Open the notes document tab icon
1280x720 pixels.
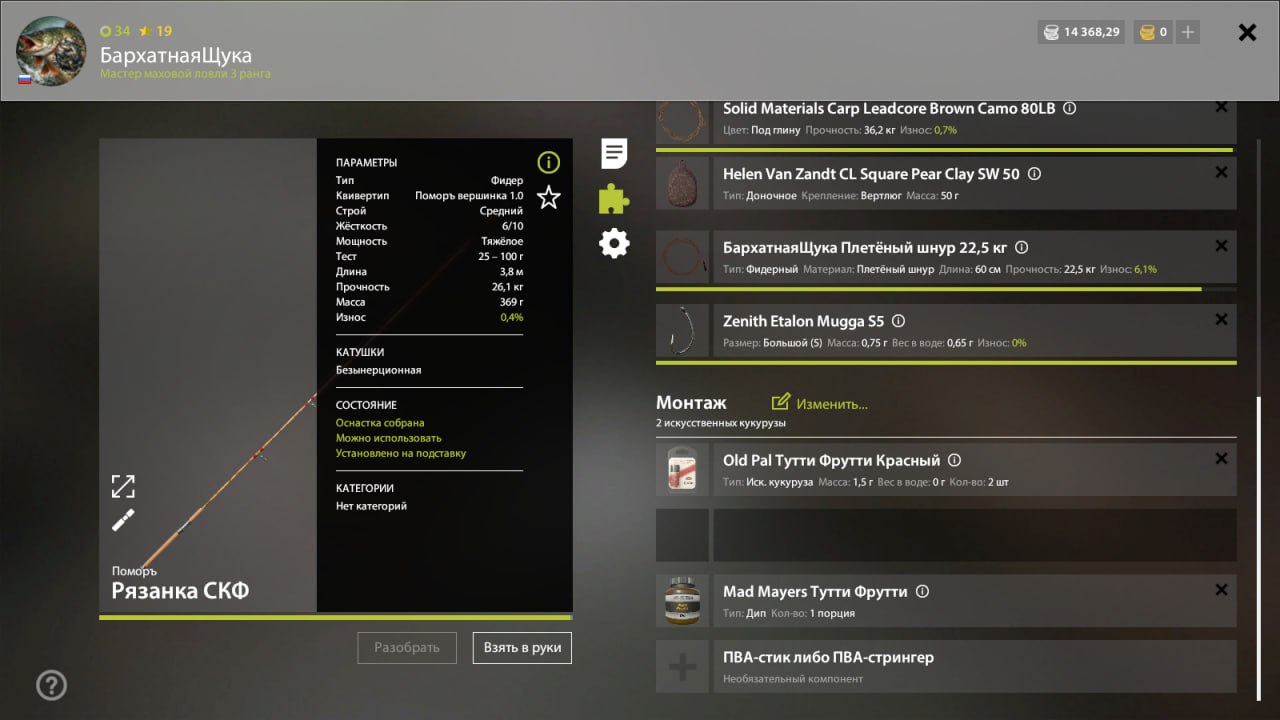[614, 154]
